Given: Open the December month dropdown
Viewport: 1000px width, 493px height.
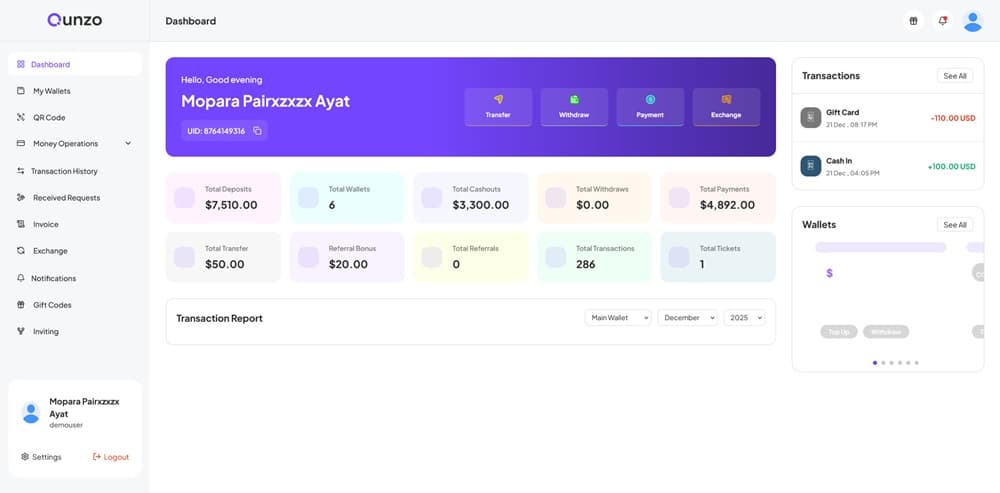Looking at the screenshot, I should coord(687,318).
